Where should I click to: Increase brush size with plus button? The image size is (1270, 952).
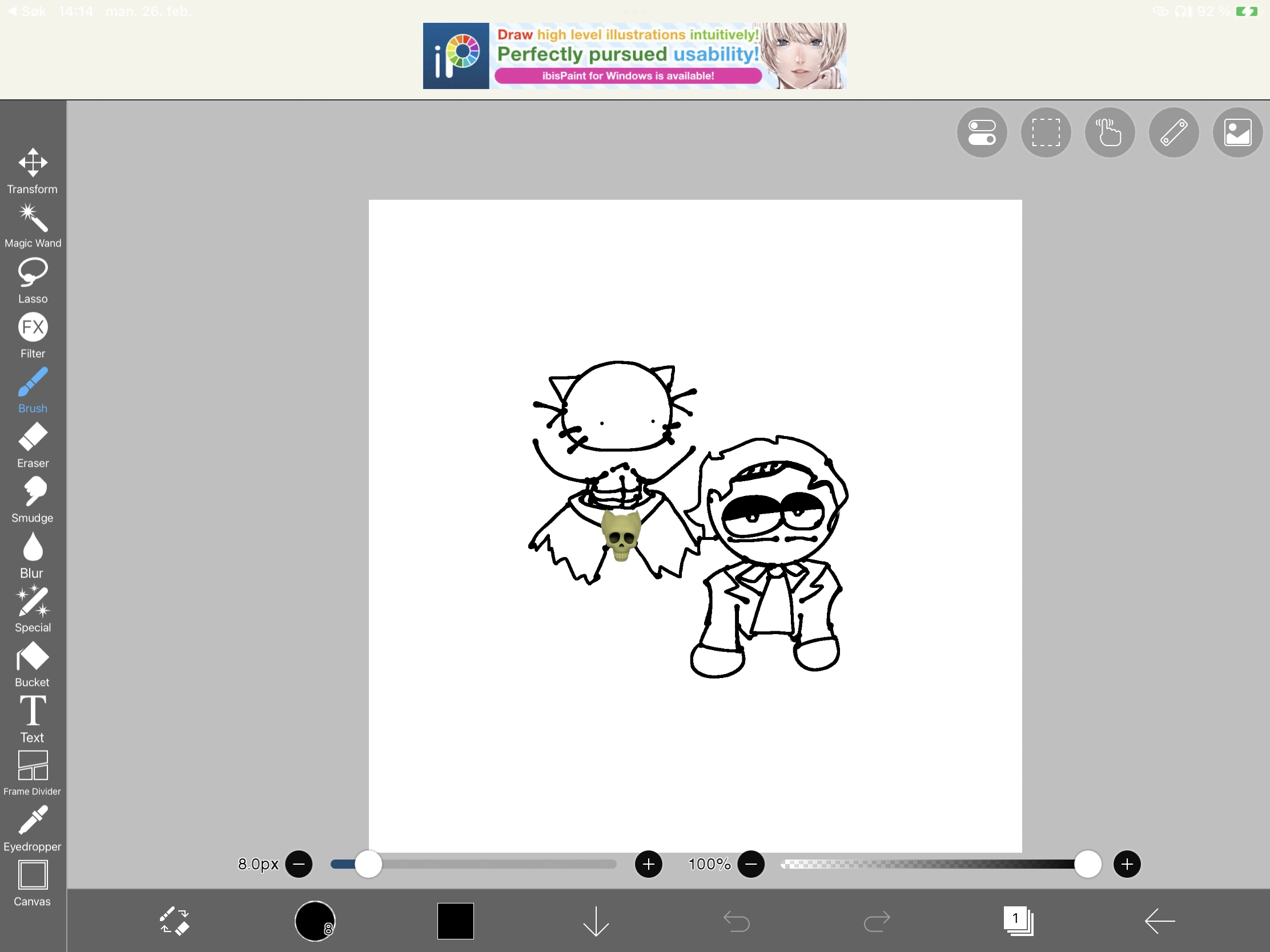[x=649, y=864]
